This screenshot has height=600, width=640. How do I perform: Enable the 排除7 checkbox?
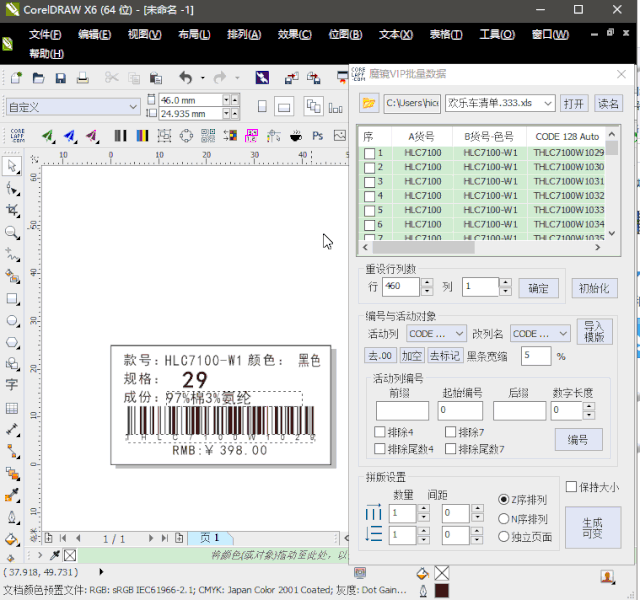[x=451, y=432]
